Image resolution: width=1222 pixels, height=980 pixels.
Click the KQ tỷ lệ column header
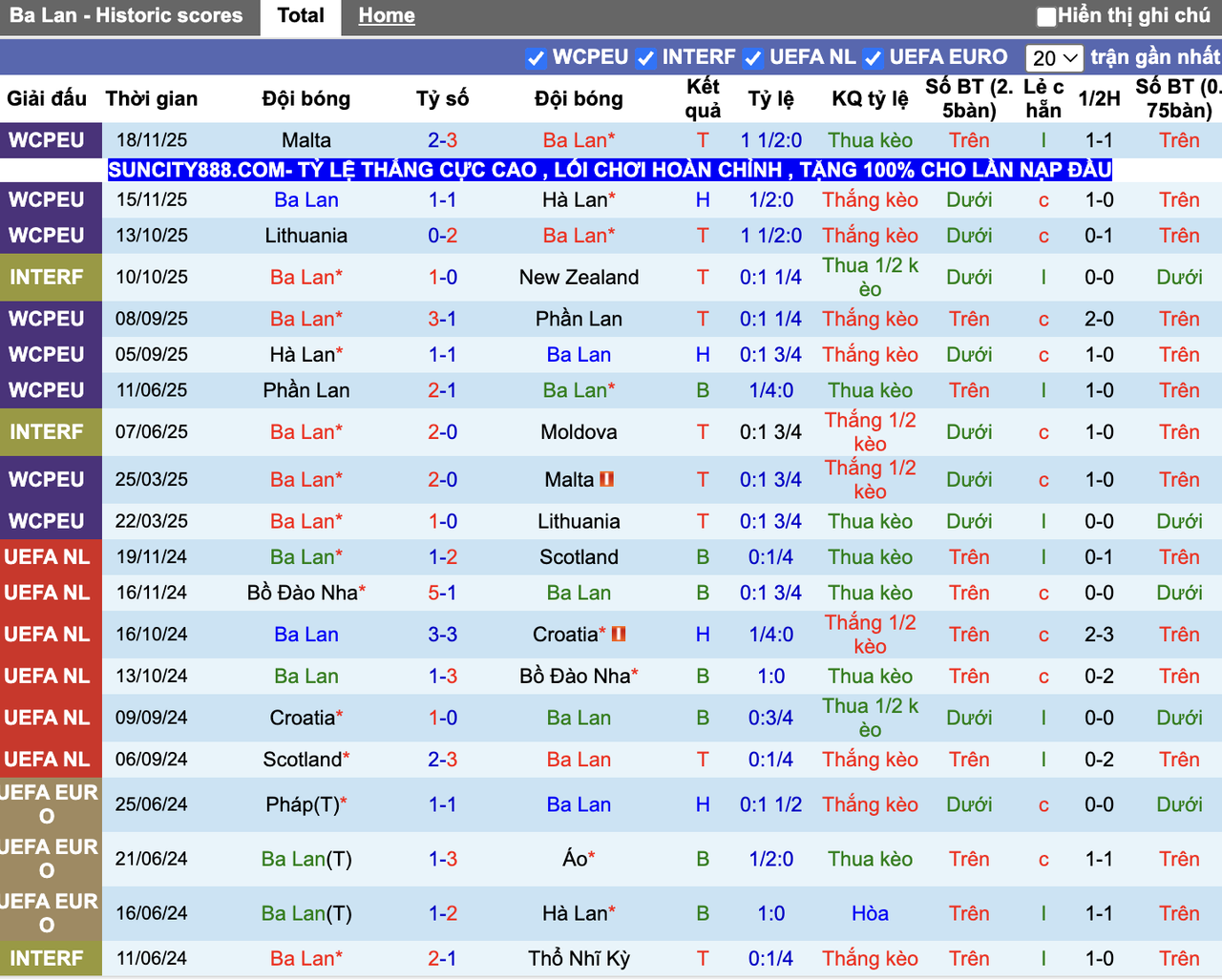click(x=870, y=98)
